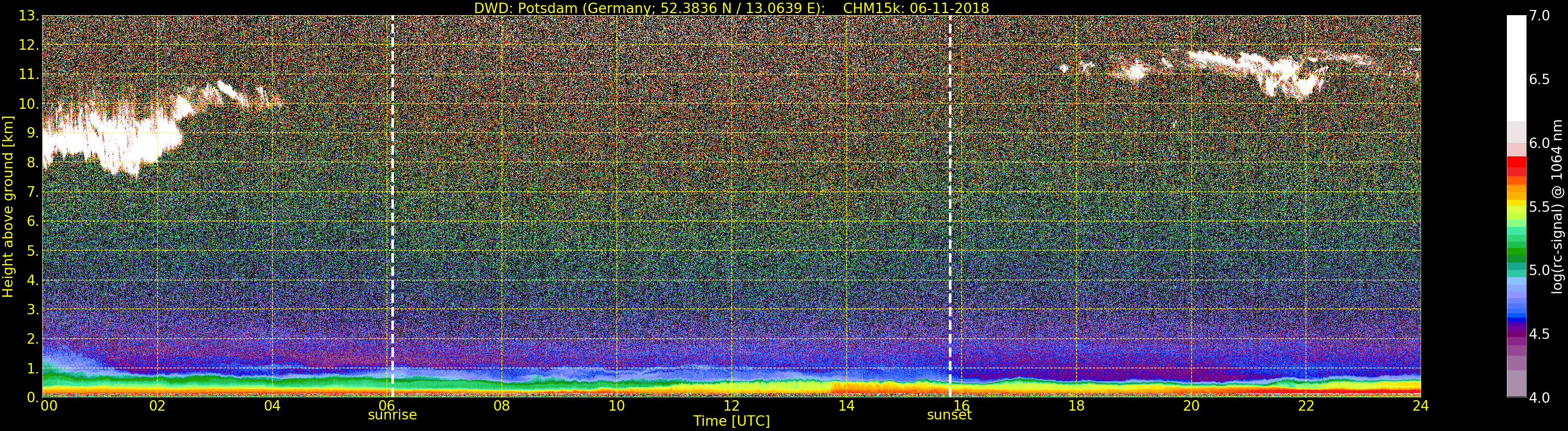Screen dimensions: 1568x431
Task: Click the DWD Potsdam plot title
Action: [x=731, y=8]
